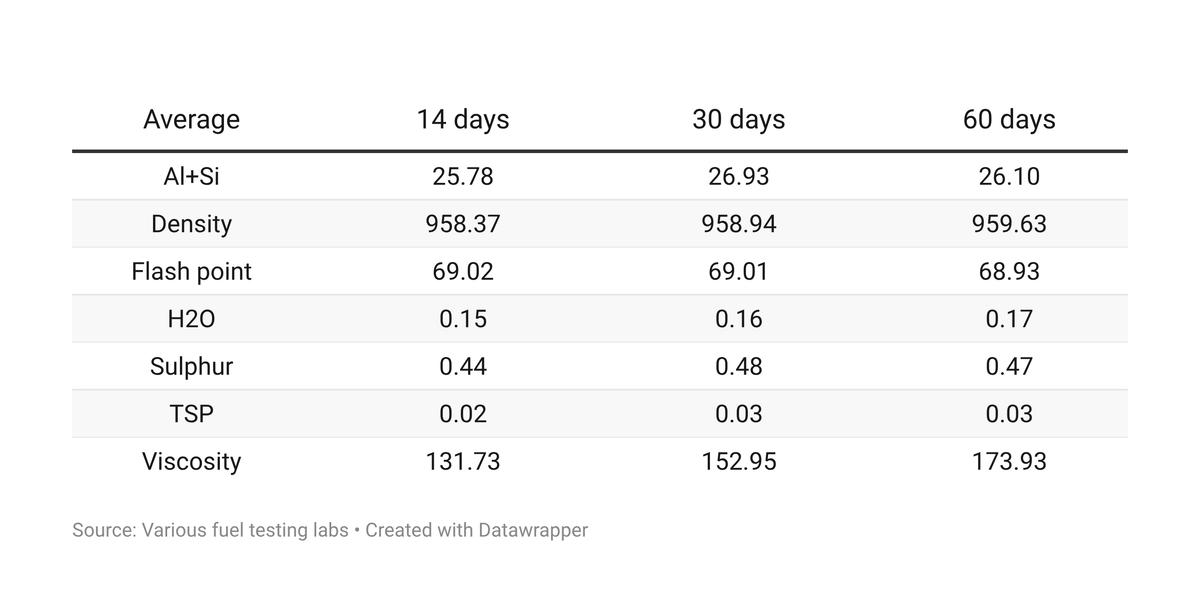1200x614 pixels.
Task: Click the Density 30 days value 958.94
Action: (738, 224)
